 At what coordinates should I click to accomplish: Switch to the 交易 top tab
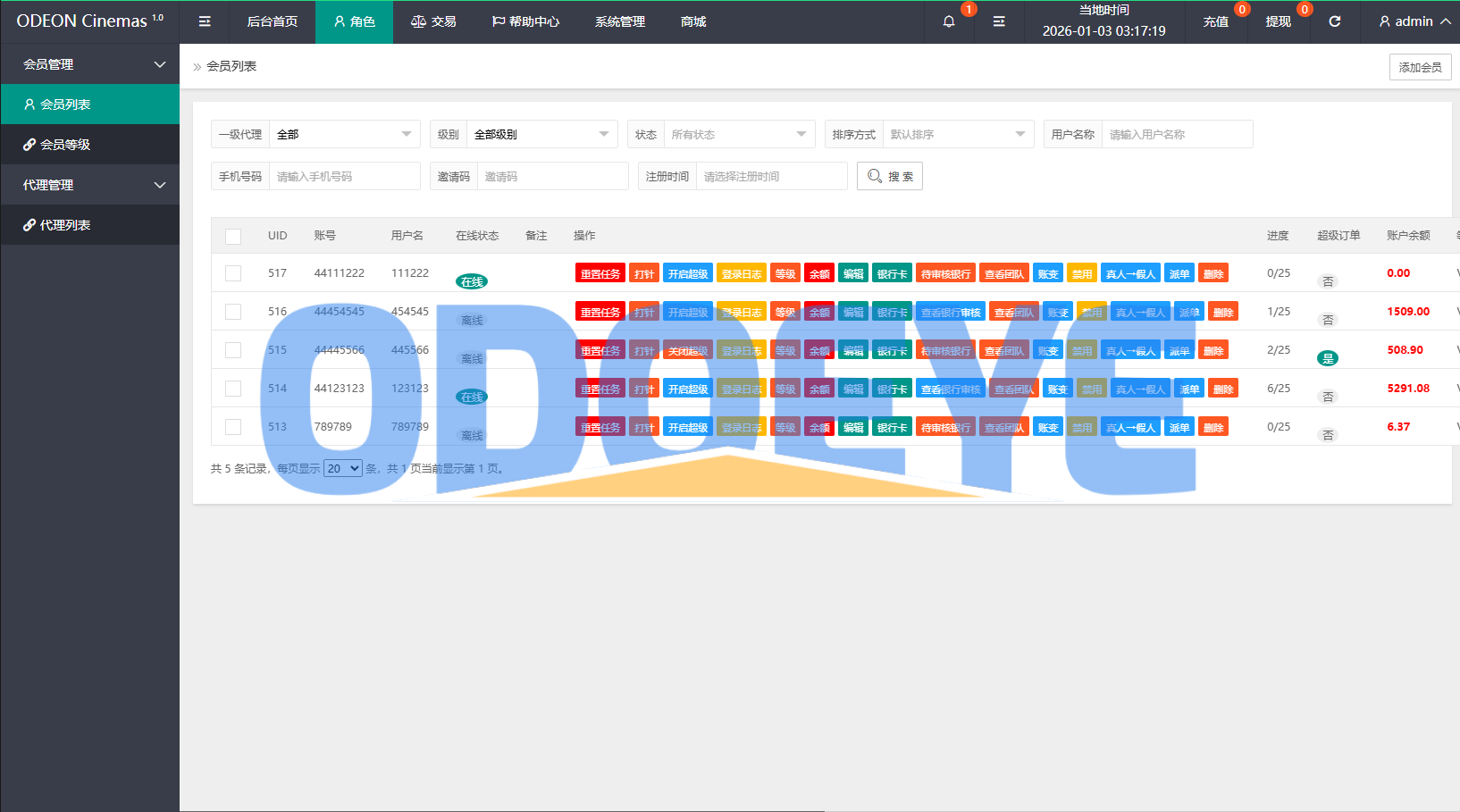click(x=433, y=21)
